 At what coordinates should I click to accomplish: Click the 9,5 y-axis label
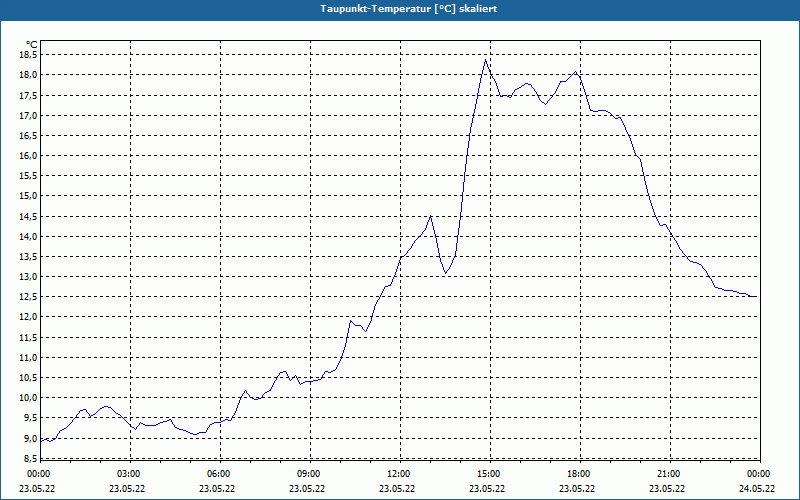coord(30,418)
